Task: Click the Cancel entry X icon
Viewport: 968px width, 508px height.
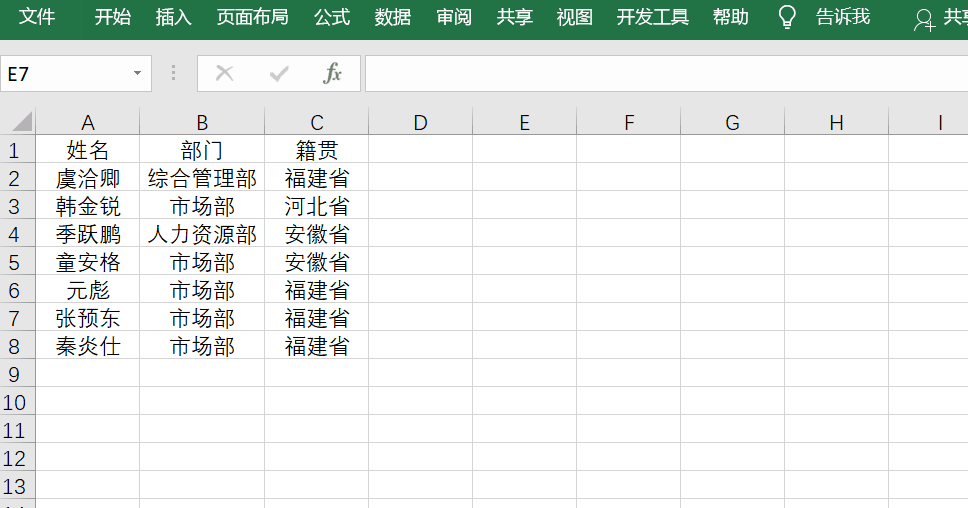Action: click(x=224, y=73)
